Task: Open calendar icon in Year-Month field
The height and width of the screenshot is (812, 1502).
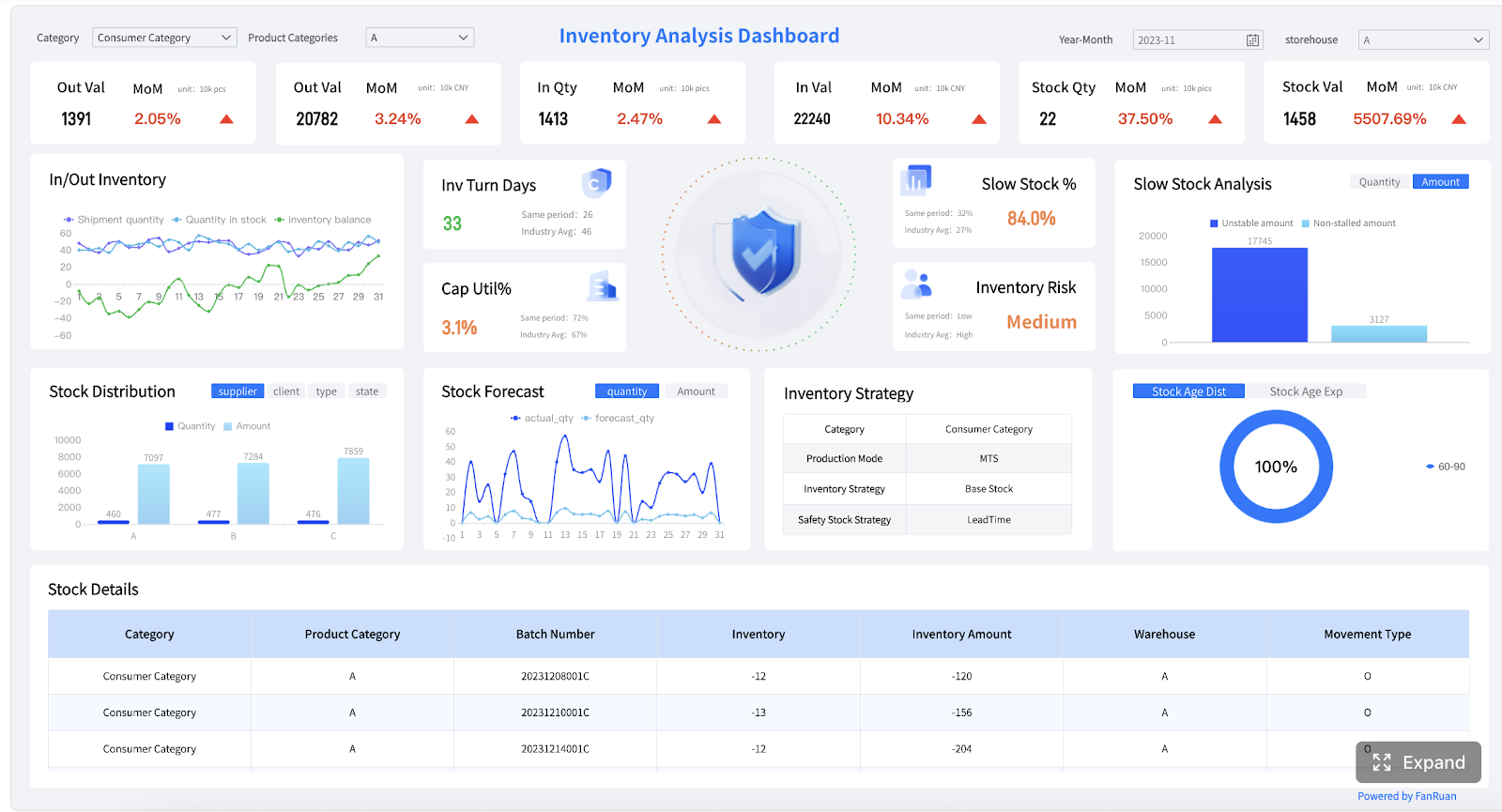Action: coord(1252,40)
